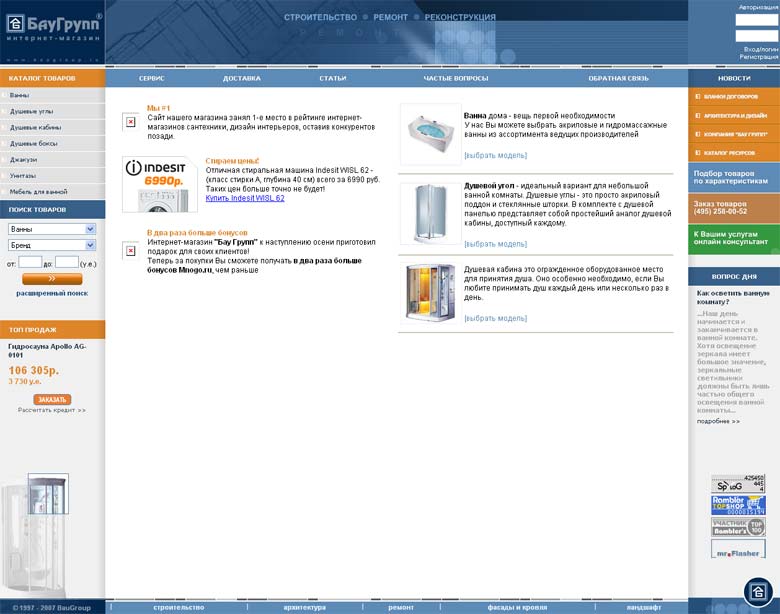Open the shower corner product image
This screenshot has height=614, width=780.
[x=430, y=213]
